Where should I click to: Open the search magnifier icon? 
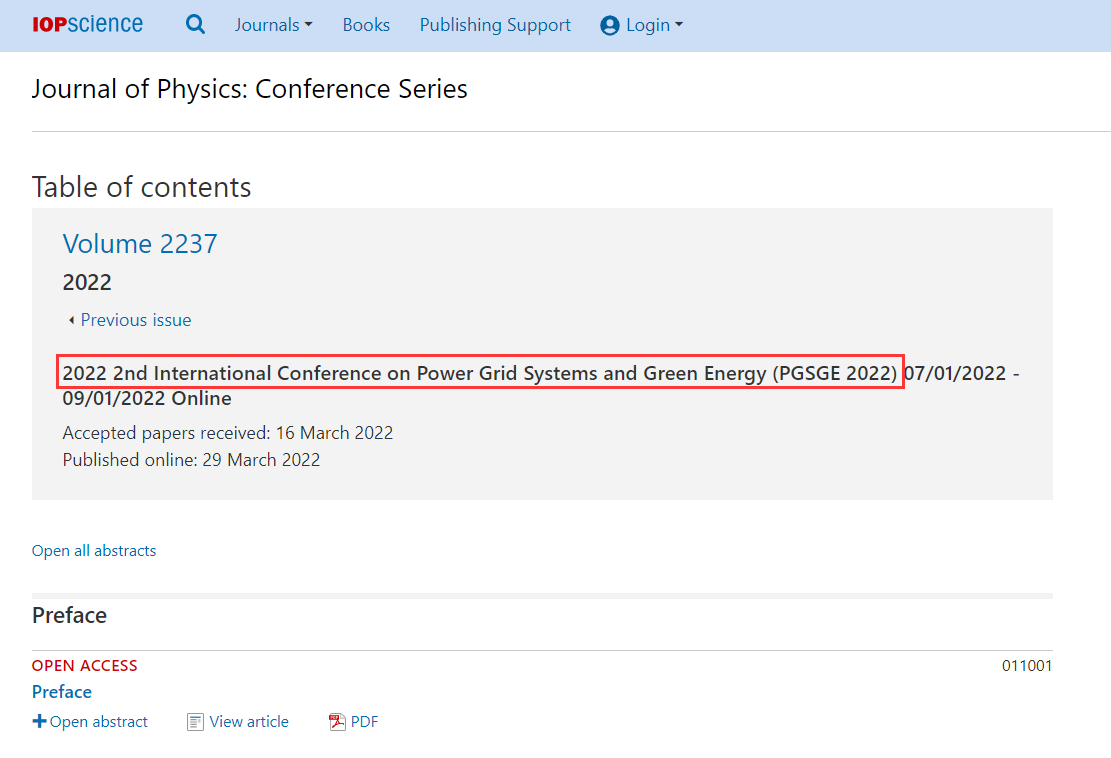(x=196, y=24)
